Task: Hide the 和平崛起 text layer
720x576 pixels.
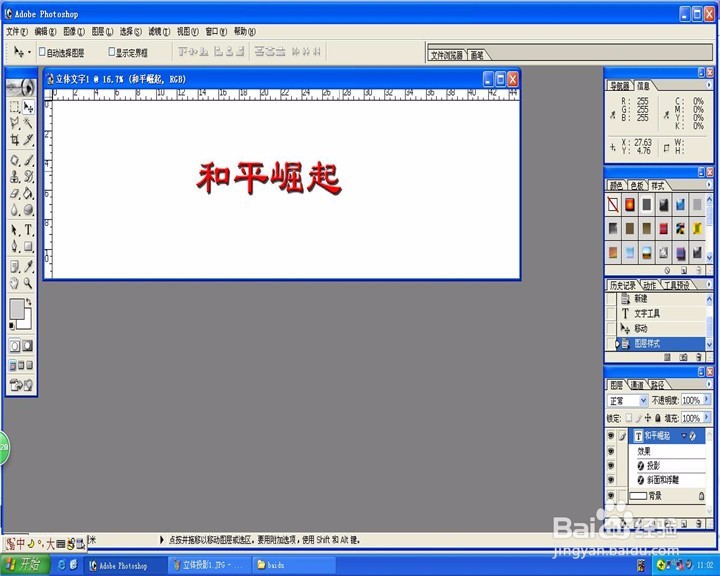Action: pos(611,435)
